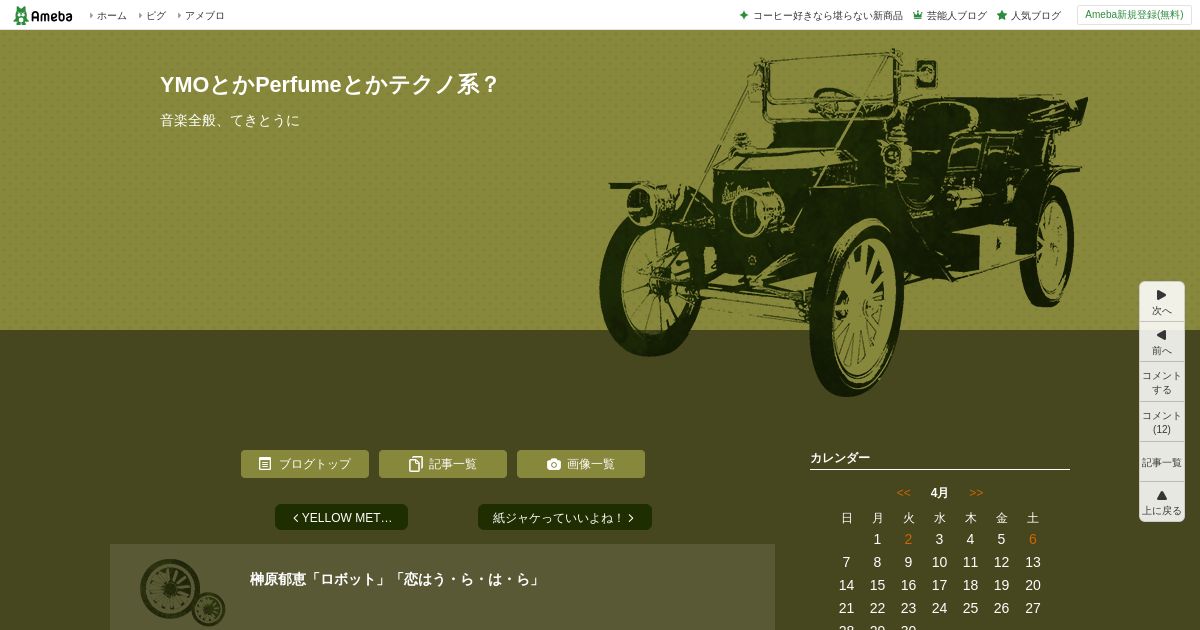Image resolution: width=1200 pixels, height=630 pixels.
Task: Click calendar date 14
Action: click(x=846, y=585)
